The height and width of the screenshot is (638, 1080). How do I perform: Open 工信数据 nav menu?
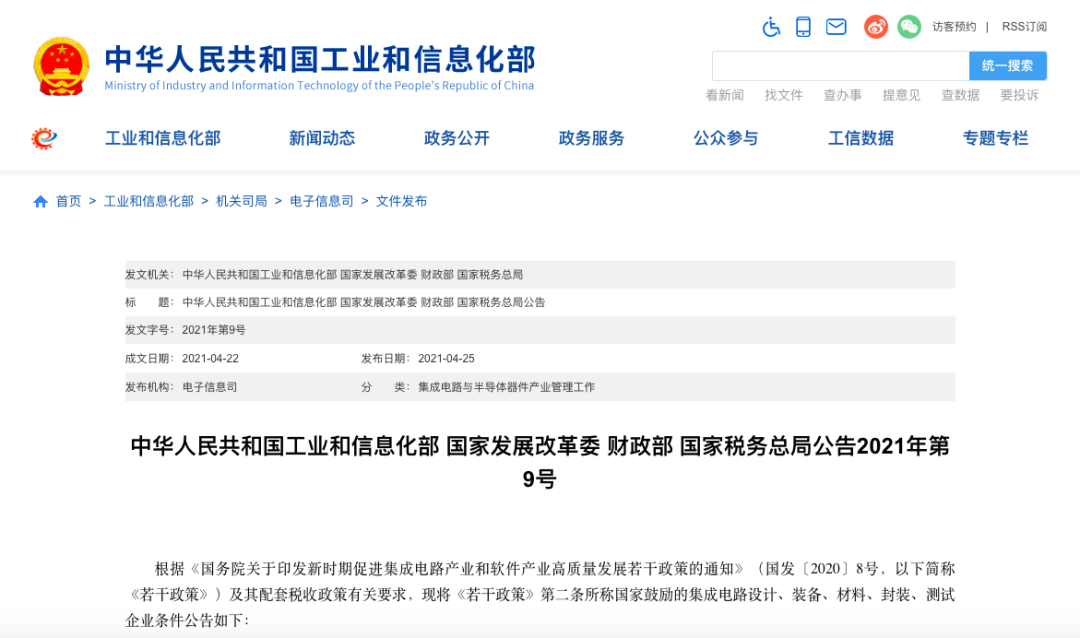(860, 138)
